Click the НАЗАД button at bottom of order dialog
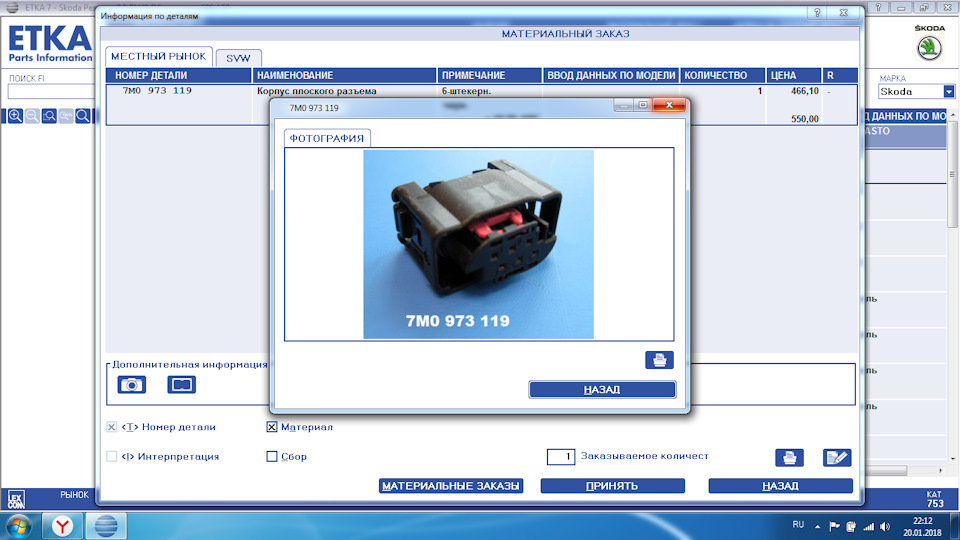The image size is (960, 540). tap(781, 486)
